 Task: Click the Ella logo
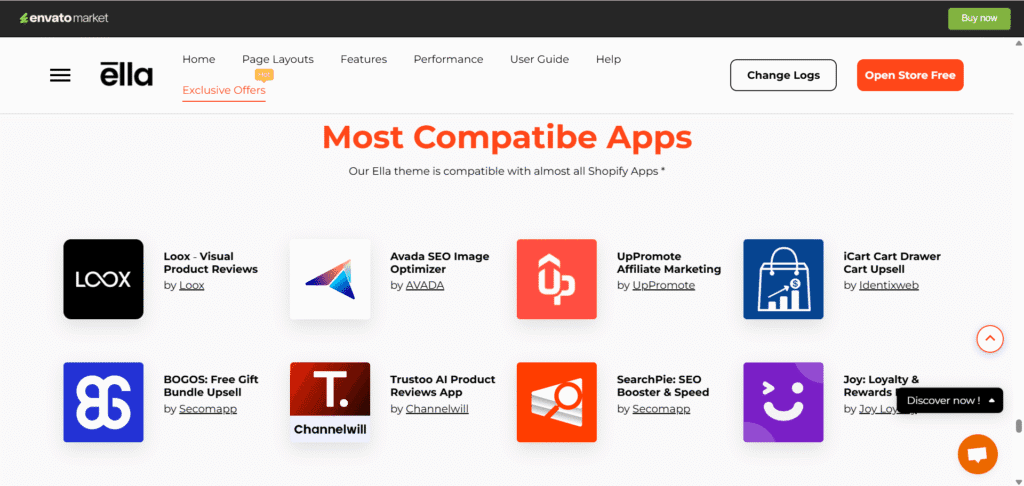click(127, 74)
